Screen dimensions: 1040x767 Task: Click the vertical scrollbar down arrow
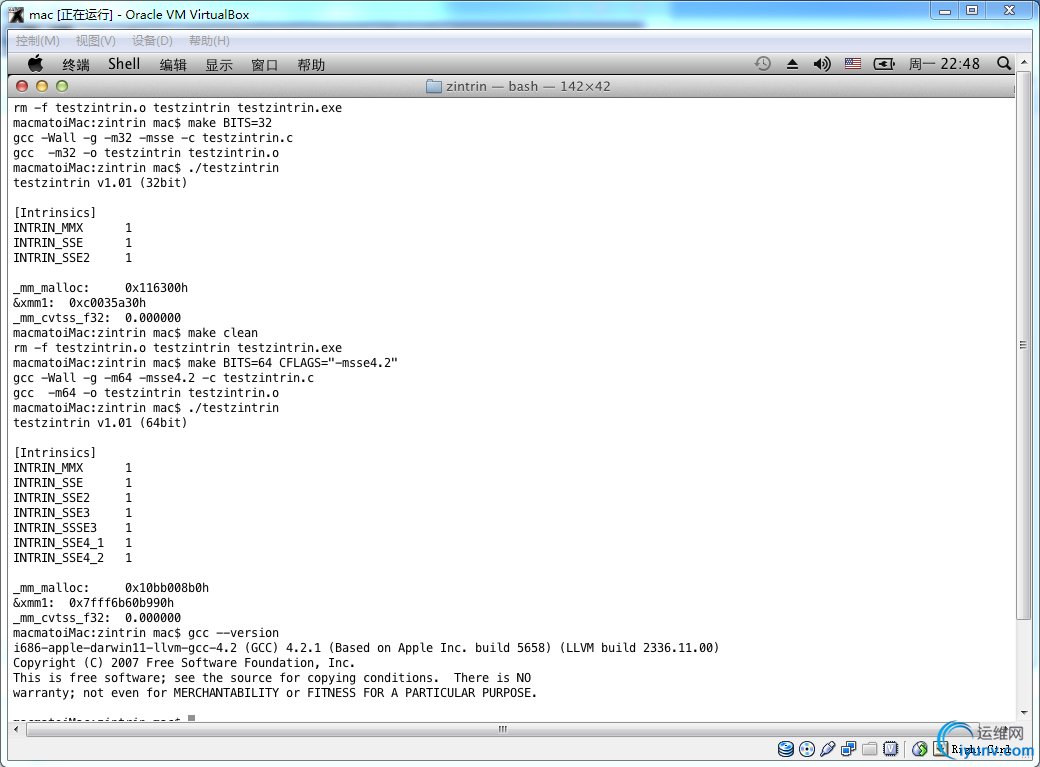1023,713
